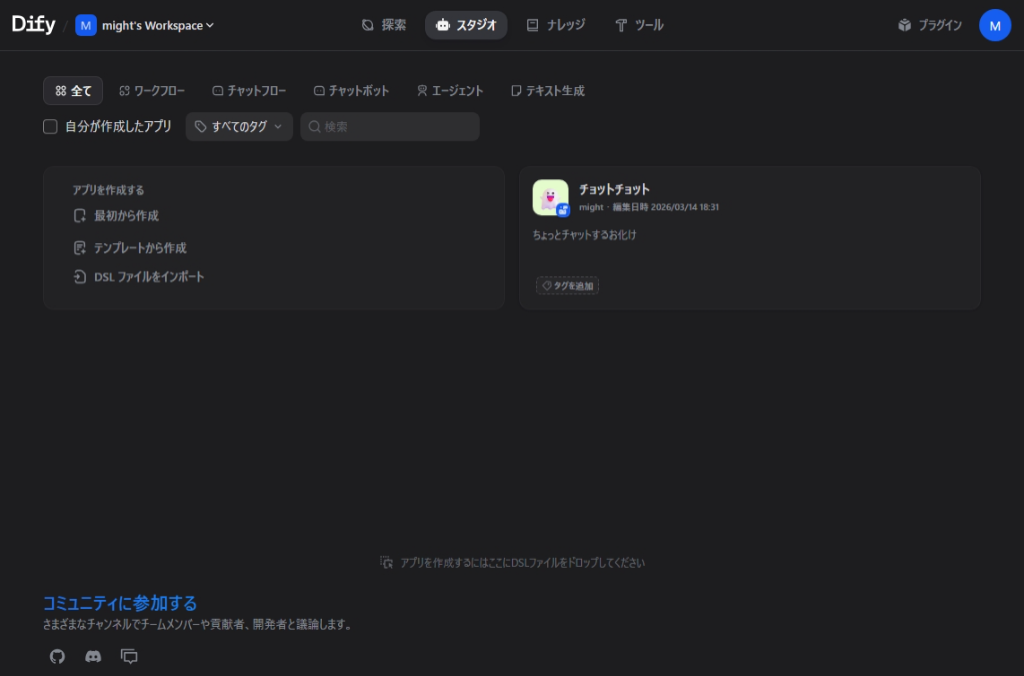The height and width of the screenshot is (676, 1024).
Task: Switch to ナレッジ tab
Action: (556, 25)
